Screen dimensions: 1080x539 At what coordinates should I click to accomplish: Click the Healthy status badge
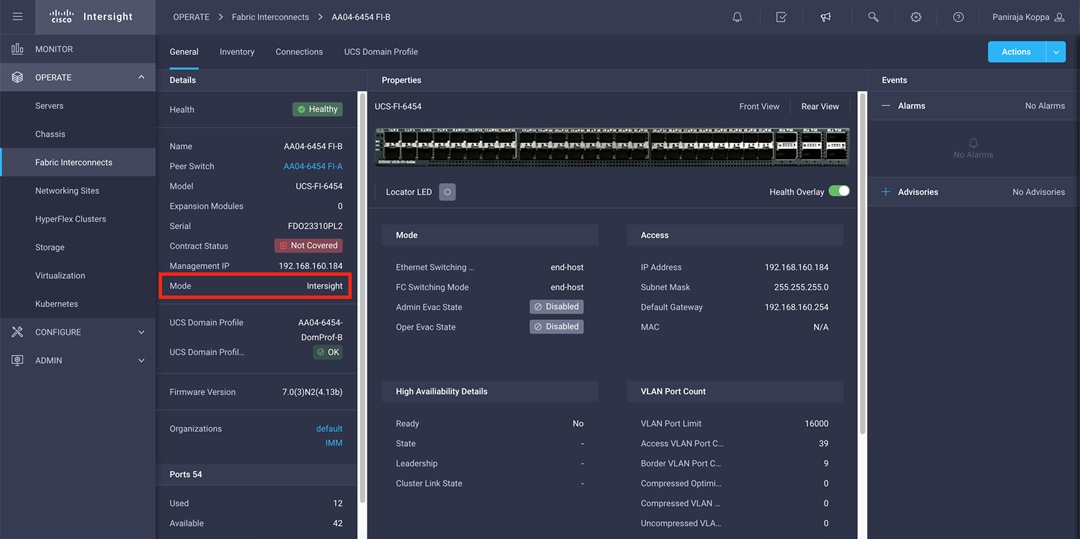(x=318, y=109)
